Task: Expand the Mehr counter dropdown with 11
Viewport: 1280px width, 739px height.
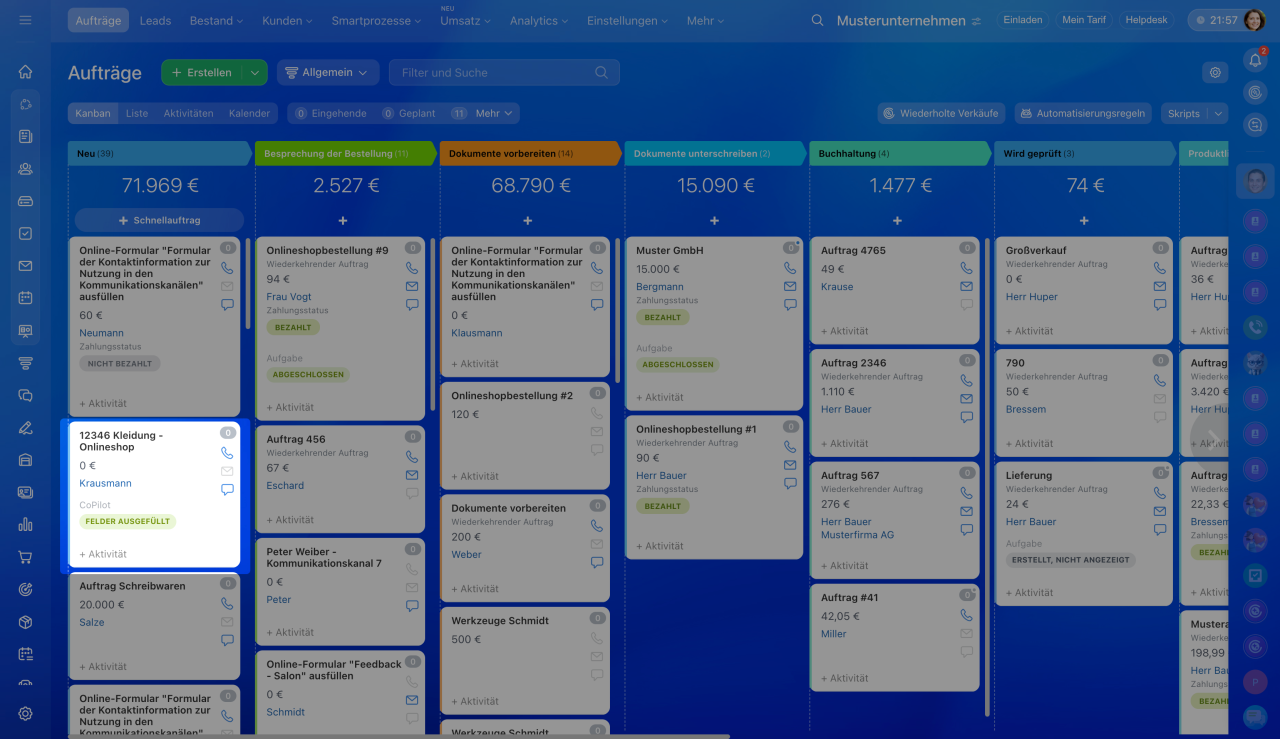Action: click(x=485, y=114)
